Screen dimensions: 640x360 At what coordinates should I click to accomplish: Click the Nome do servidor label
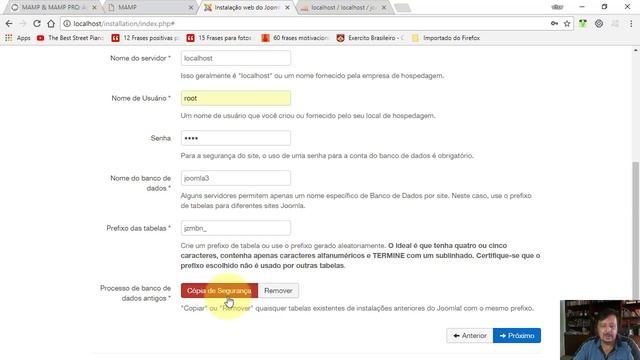click(140, 58)
